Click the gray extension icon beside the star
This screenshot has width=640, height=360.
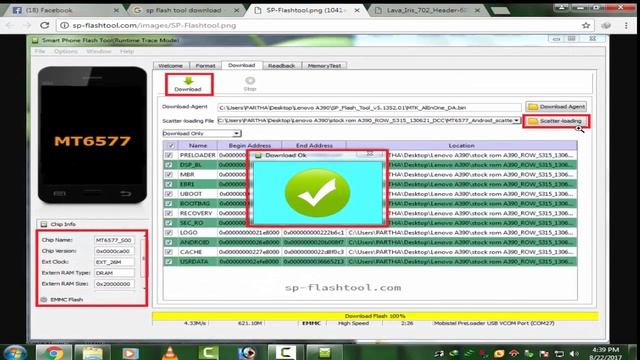coord(606,25)
